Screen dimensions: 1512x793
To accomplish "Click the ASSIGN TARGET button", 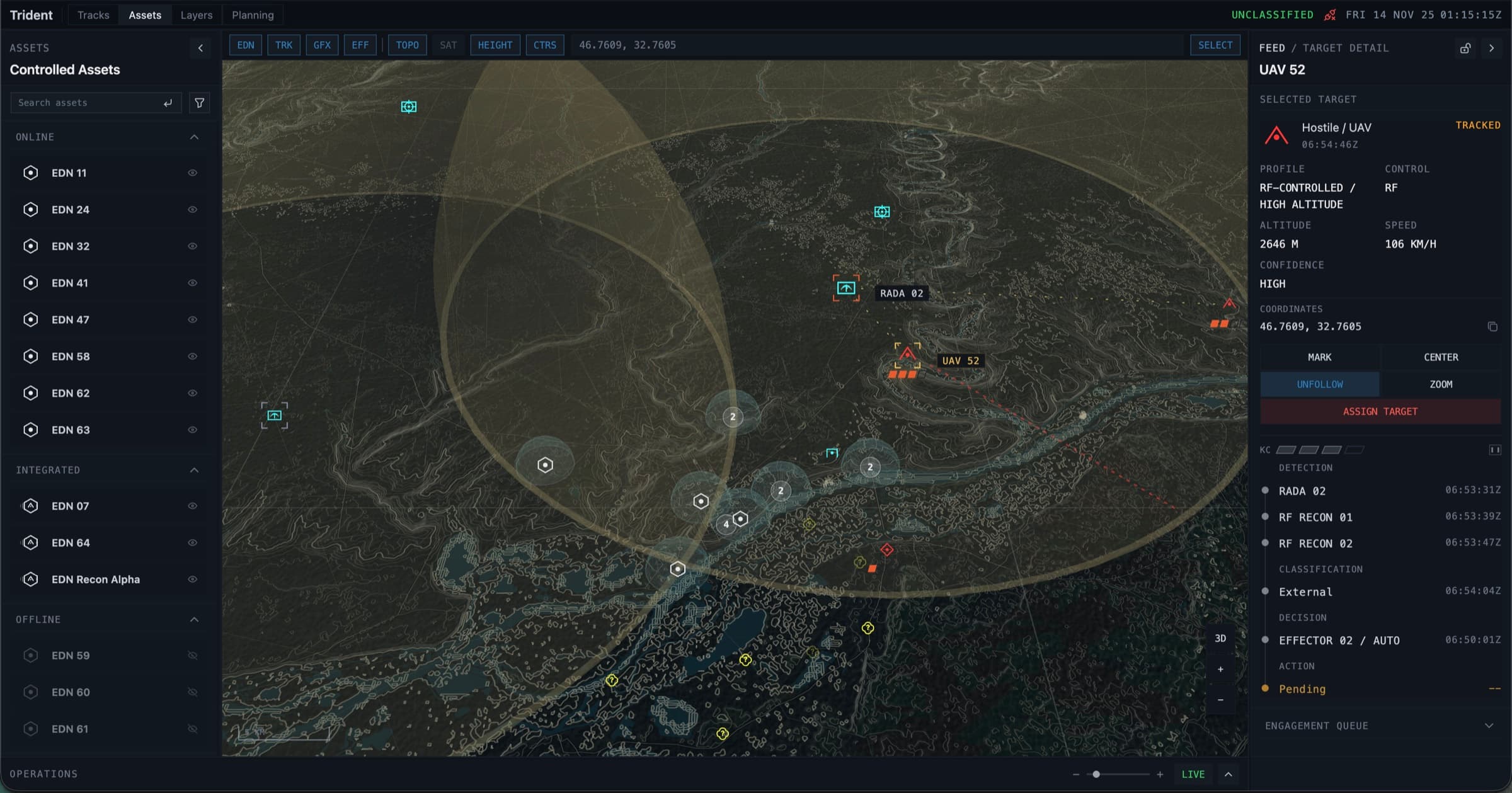I will coord(1380,411).
